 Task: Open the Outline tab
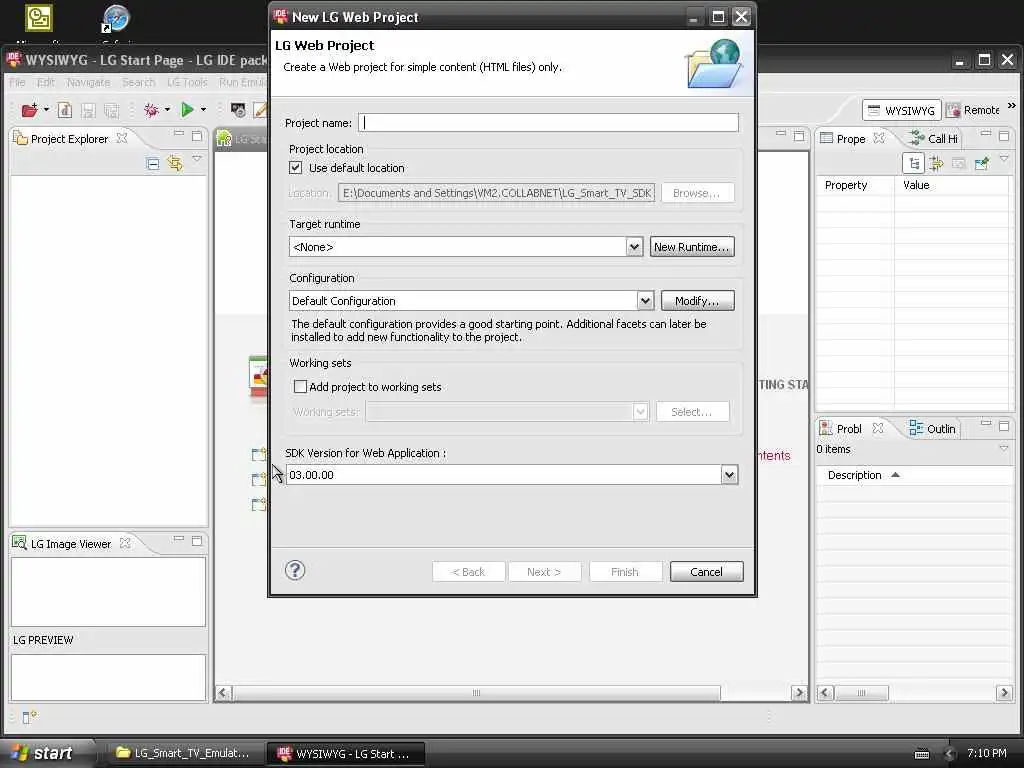point(933,428)
